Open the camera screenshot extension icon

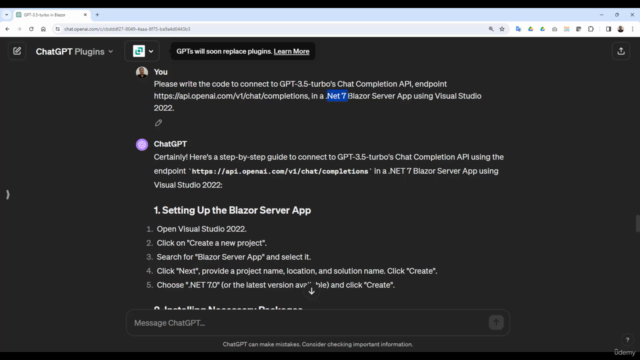click(554, 29)
